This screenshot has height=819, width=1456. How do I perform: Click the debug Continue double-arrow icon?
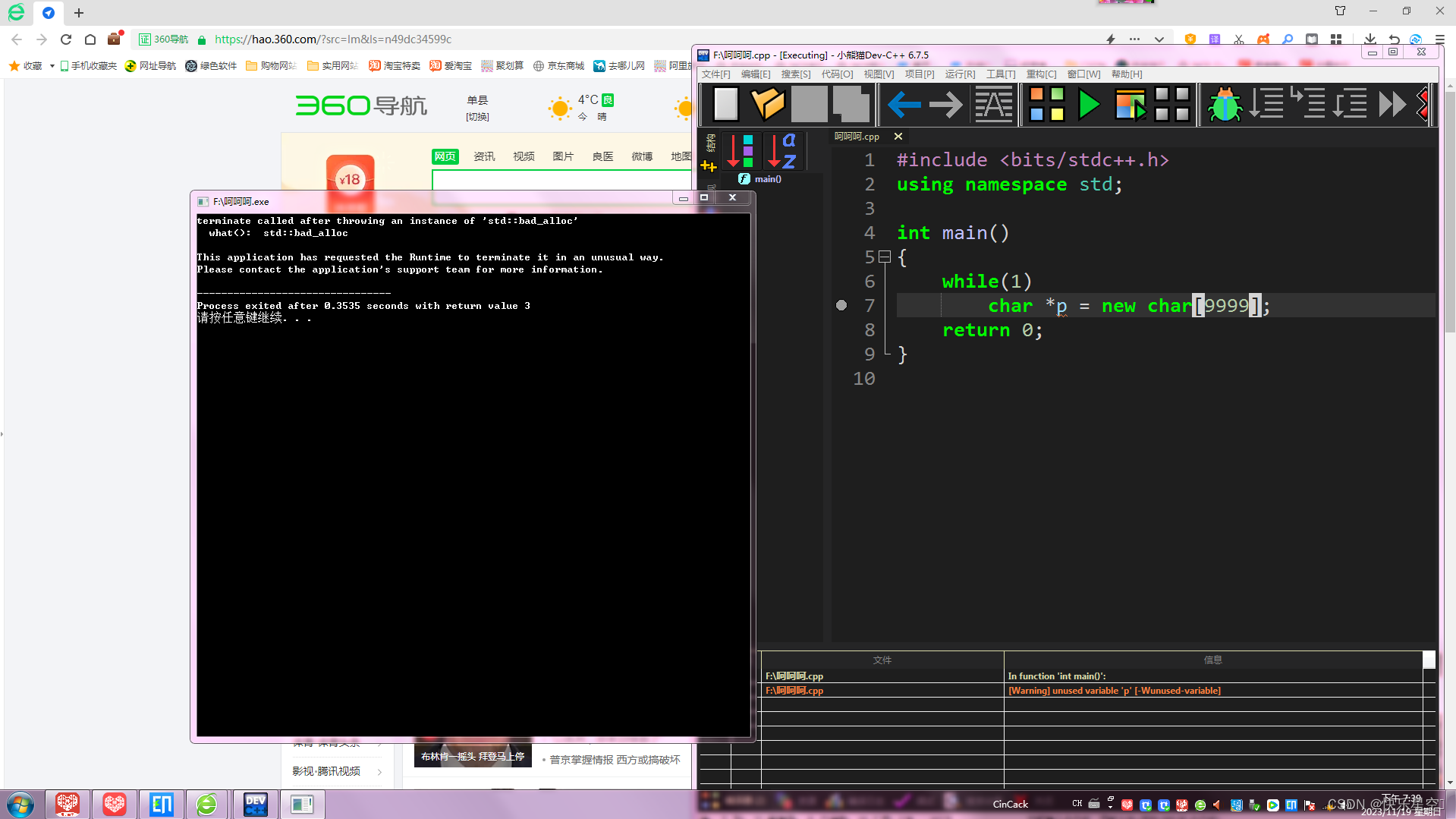(x=1392, y=104)
